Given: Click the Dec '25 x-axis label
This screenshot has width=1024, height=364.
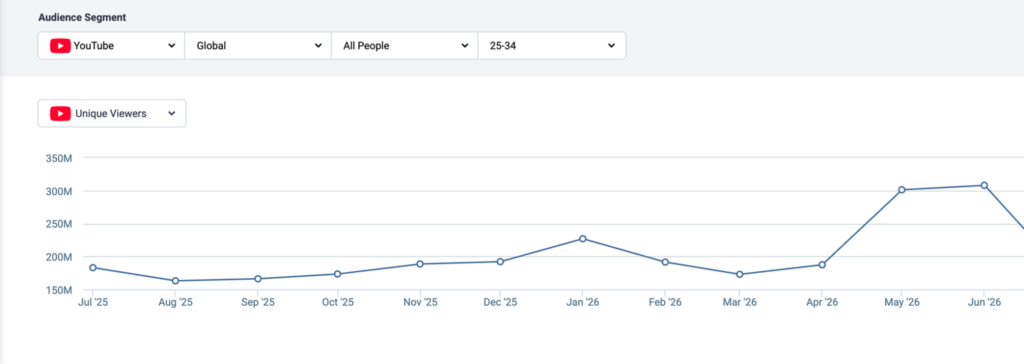Looking at the screenshot, I should tap(500, 303).
